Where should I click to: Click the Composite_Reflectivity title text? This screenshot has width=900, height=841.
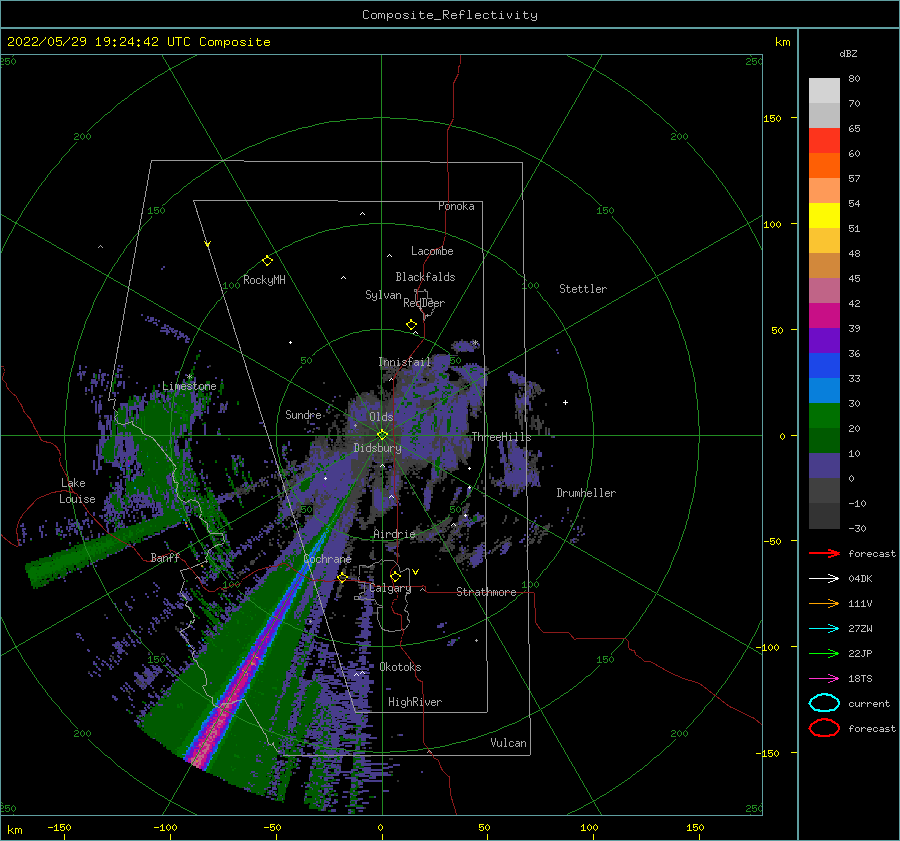point(449,15)
